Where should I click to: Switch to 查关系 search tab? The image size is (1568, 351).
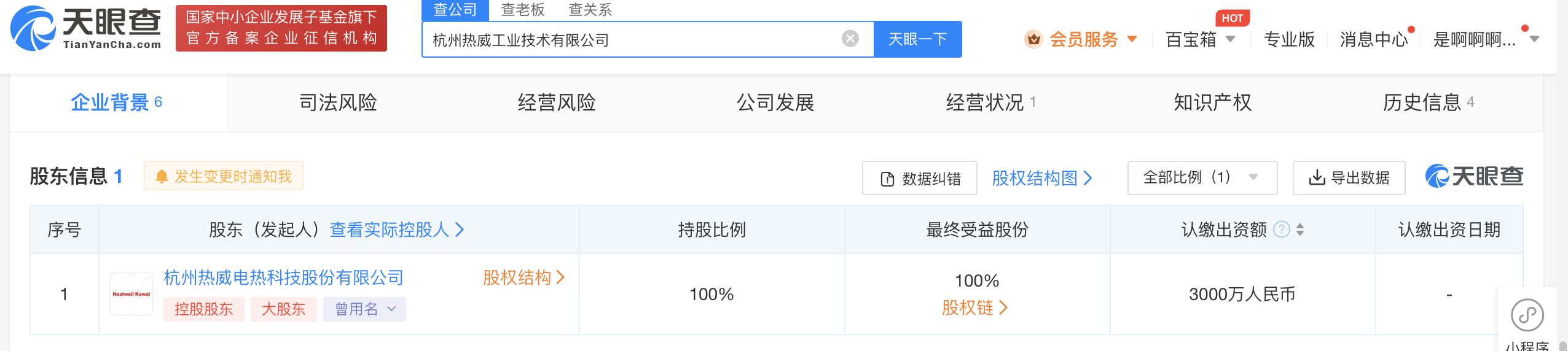point(590,9)
